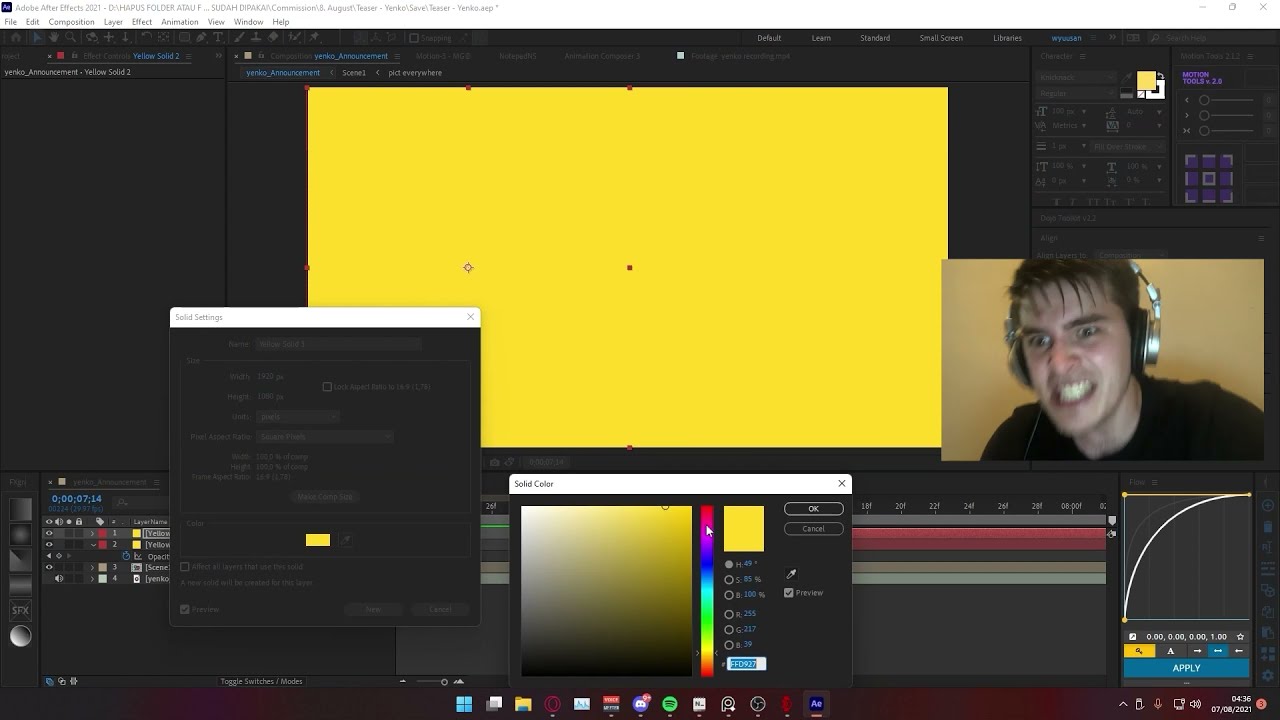
Task: Click the APPLY button in easing panel
Action: [x=1186, y=668]
